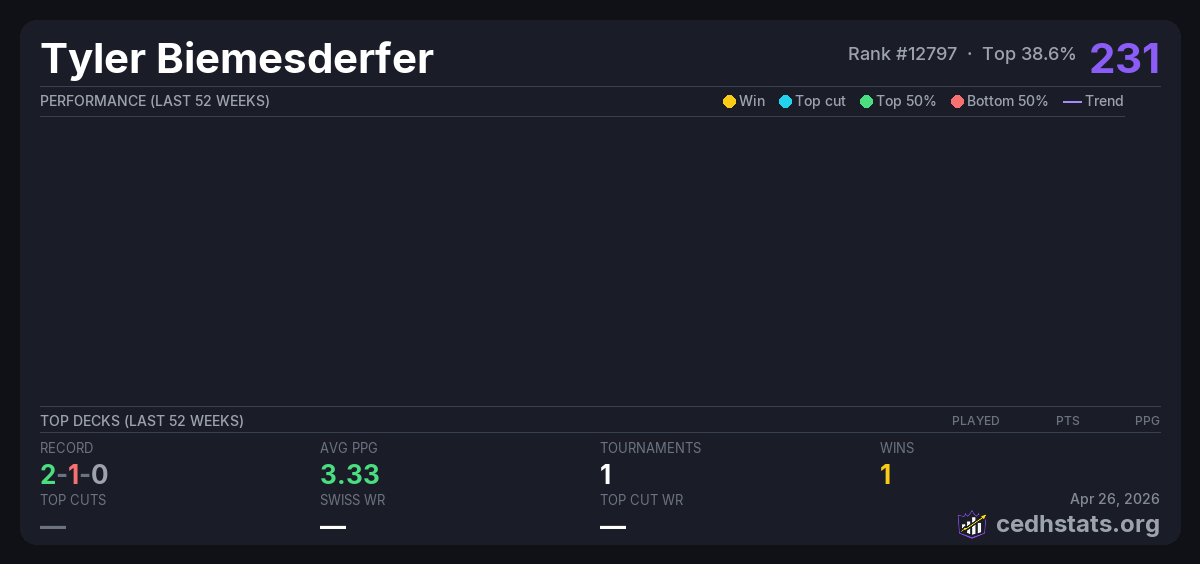Sort decks by PLAYED column header

tap(975, 421)
